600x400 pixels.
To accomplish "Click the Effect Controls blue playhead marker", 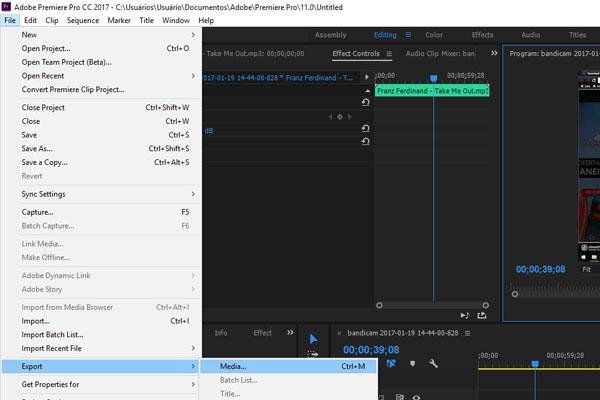I will [x=433, y=78].
